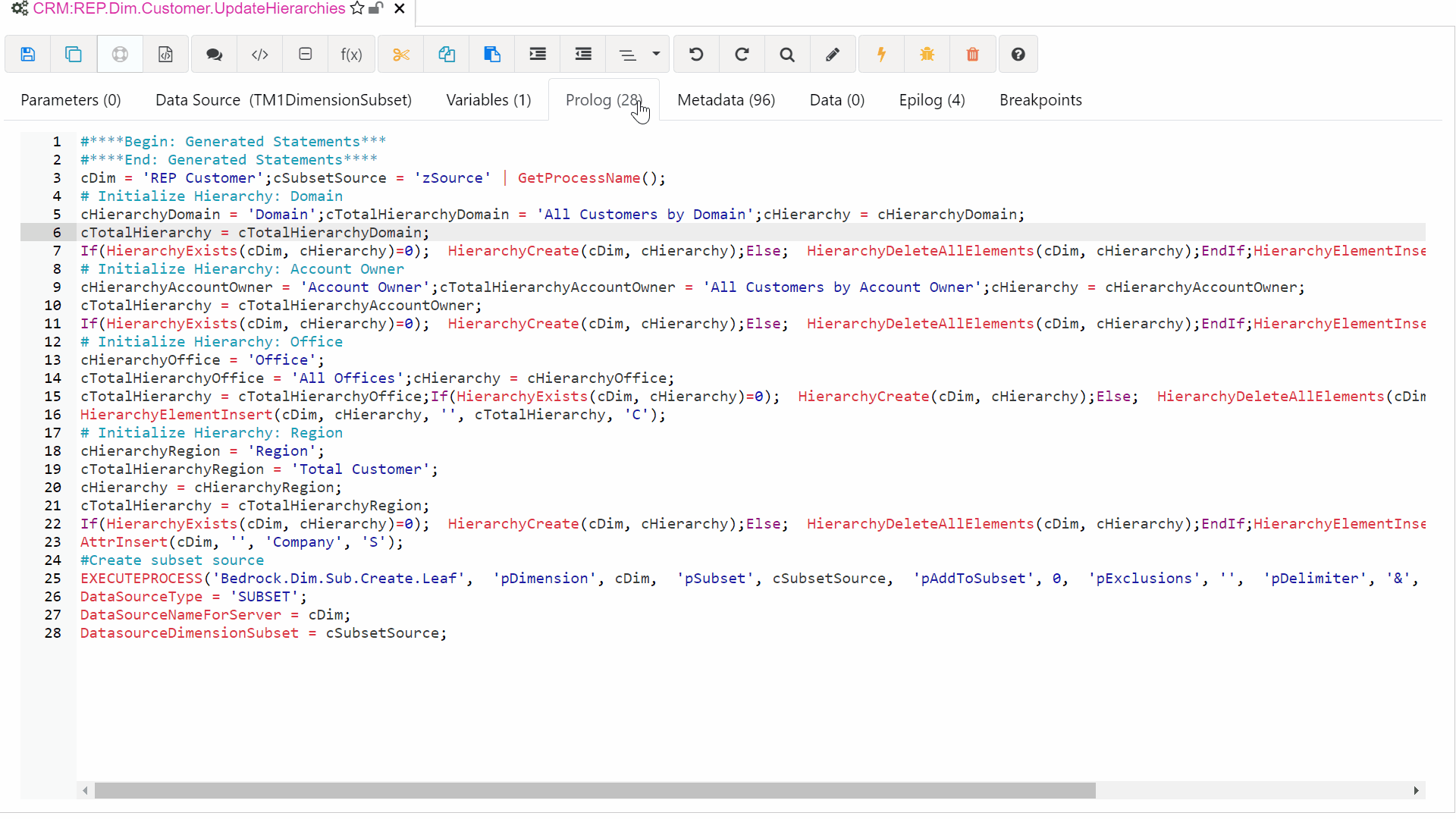Screen dimensions: 1456x819
Task: Toggle the comment bubble tool
Action: pos(213,54)
